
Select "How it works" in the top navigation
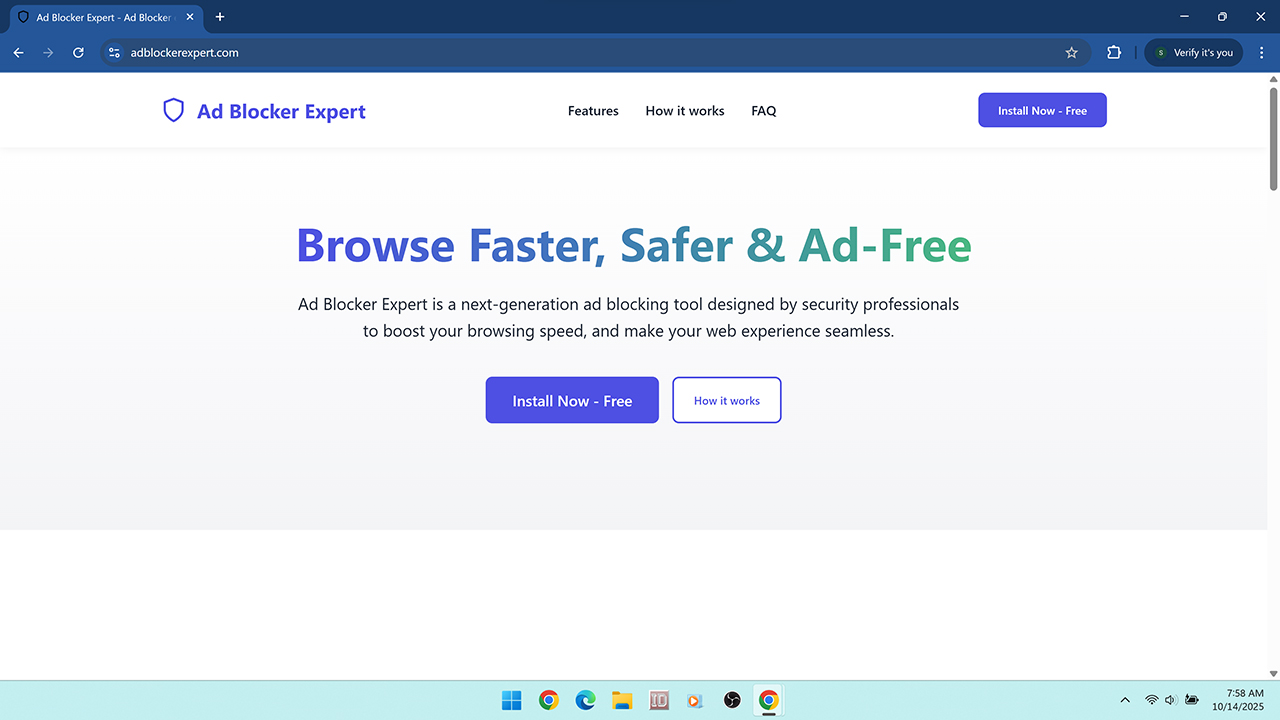click(x=685, y=111)
